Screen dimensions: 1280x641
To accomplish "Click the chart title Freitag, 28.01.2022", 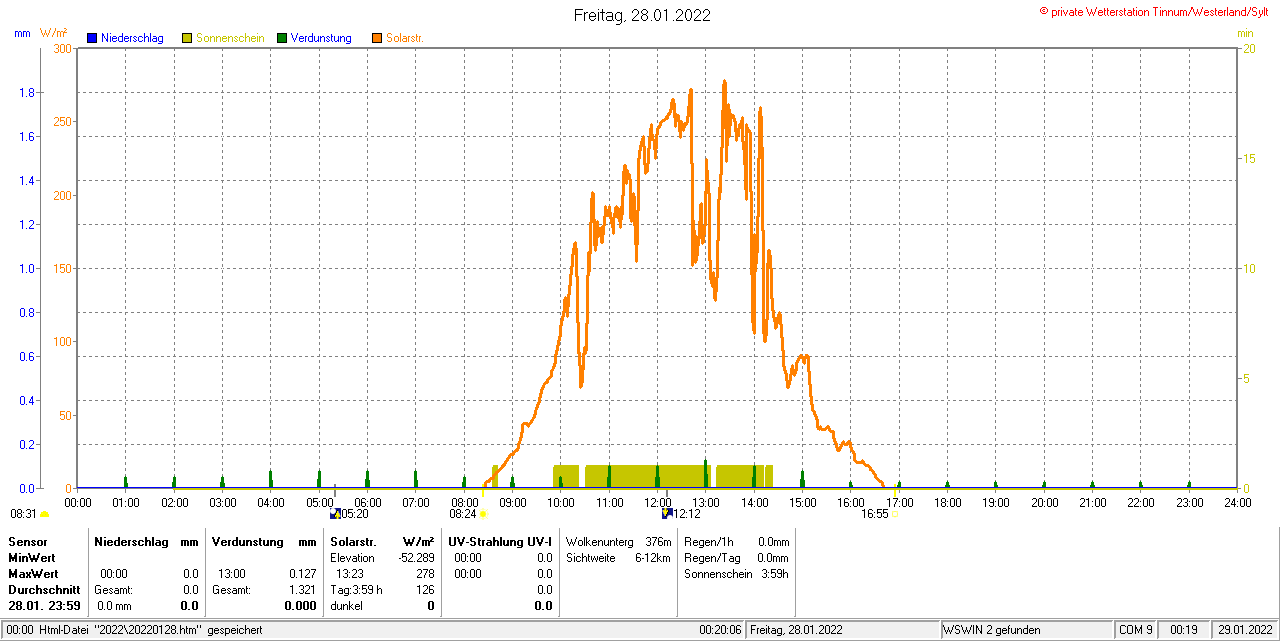I will click(x=642, y=15).
